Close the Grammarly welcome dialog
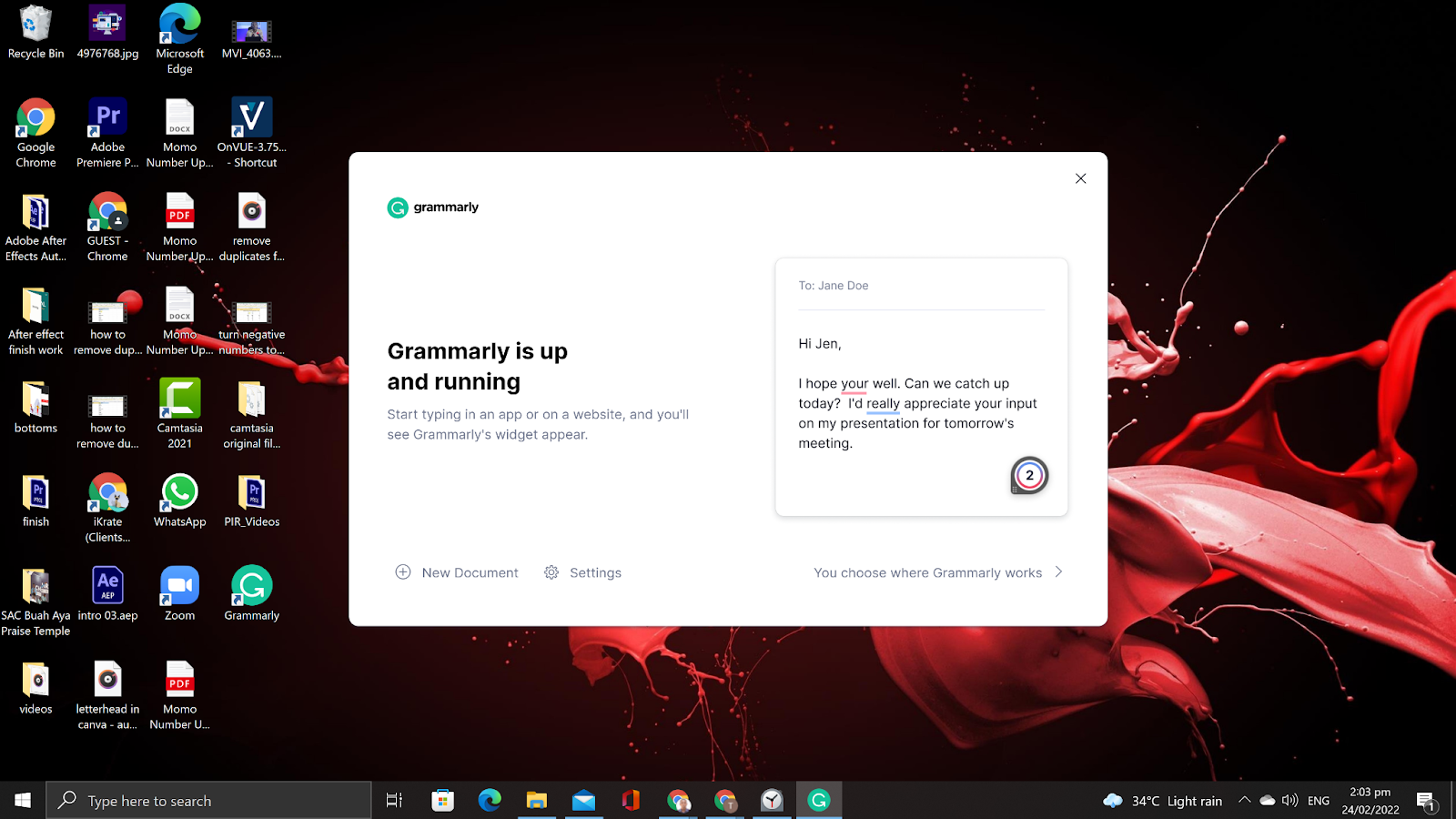Image resolution: width=1456 pixels, height=819 pixels. click(1080, 178)
